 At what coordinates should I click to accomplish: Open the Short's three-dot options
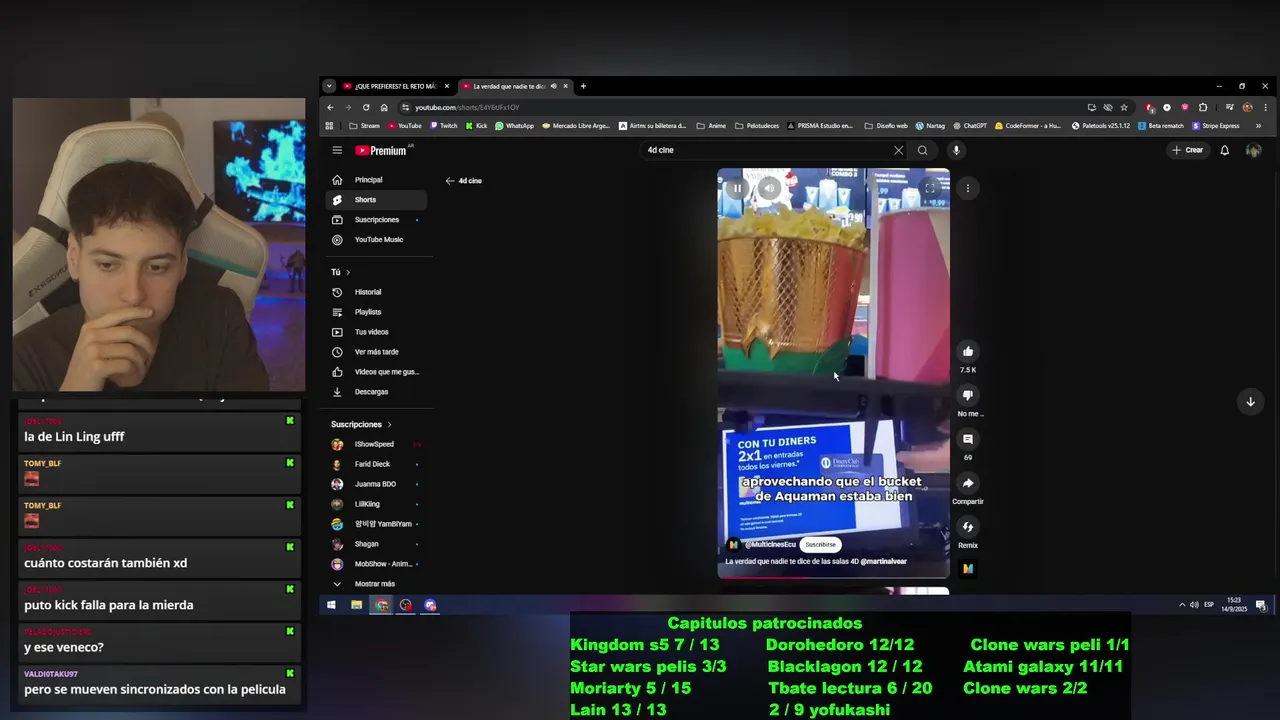(967, 188)
